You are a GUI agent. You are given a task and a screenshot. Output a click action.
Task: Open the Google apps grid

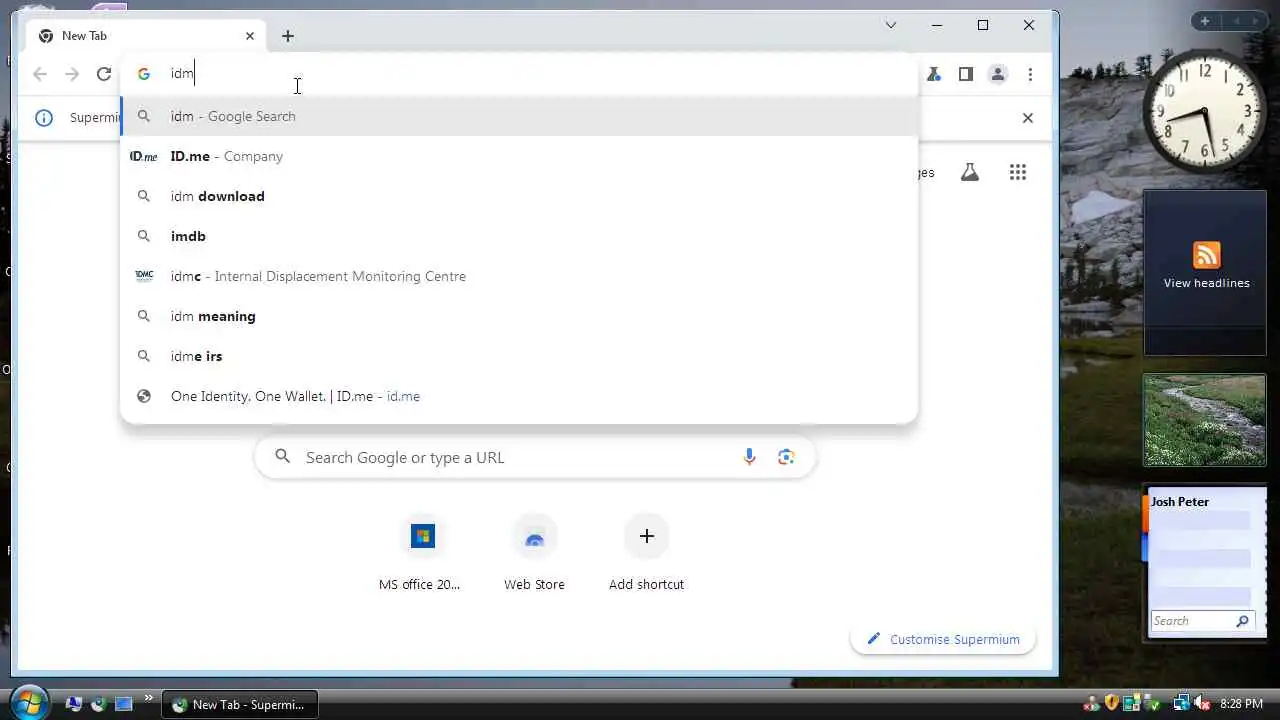coord(1018,172)
